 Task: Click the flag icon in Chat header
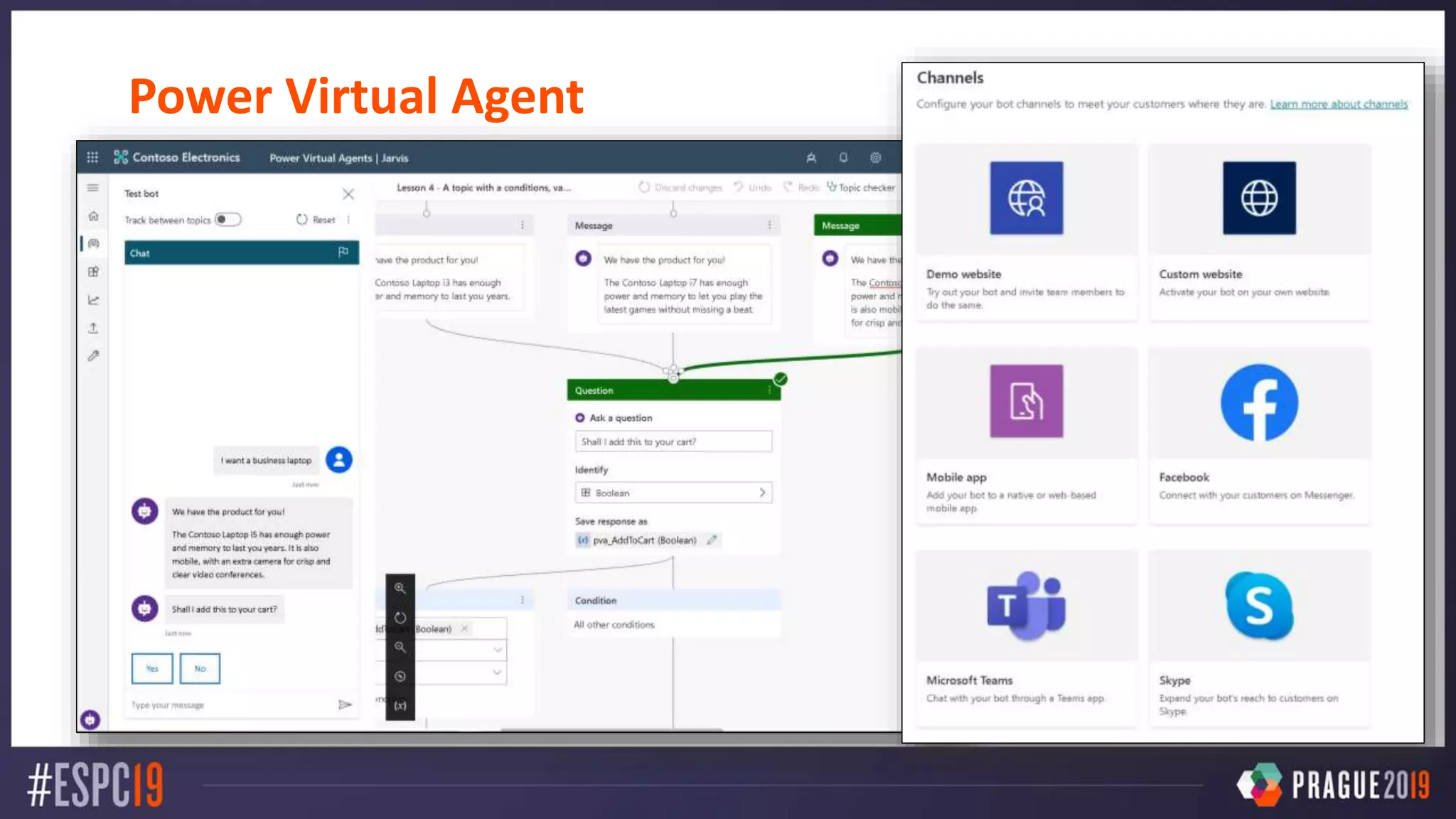343,252
